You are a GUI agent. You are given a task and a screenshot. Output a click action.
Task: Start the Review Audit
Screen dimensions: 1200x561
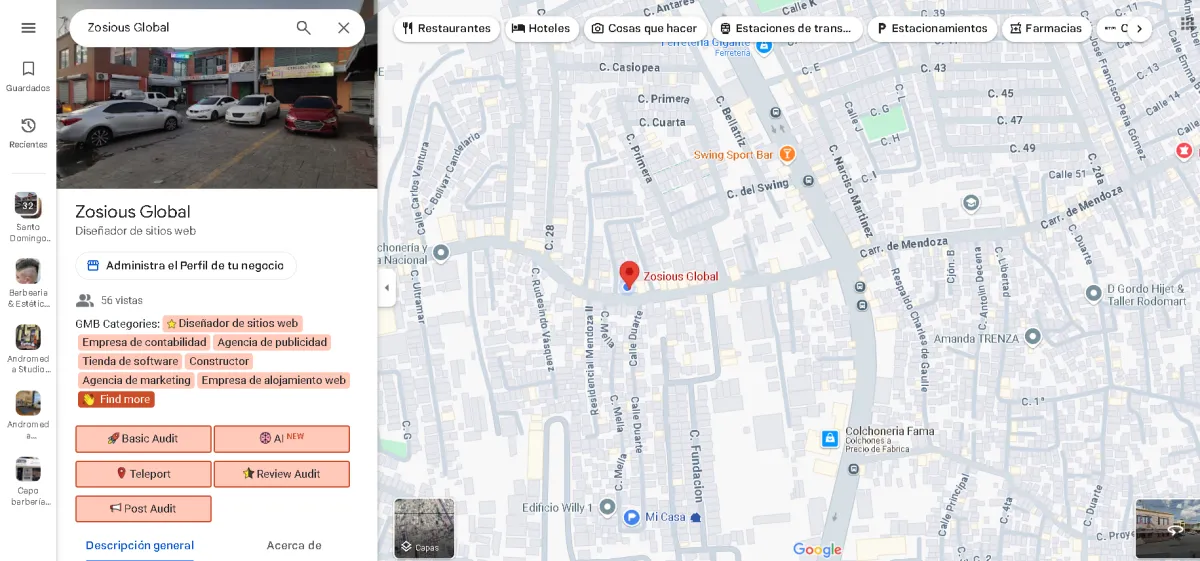pos(281,474)
